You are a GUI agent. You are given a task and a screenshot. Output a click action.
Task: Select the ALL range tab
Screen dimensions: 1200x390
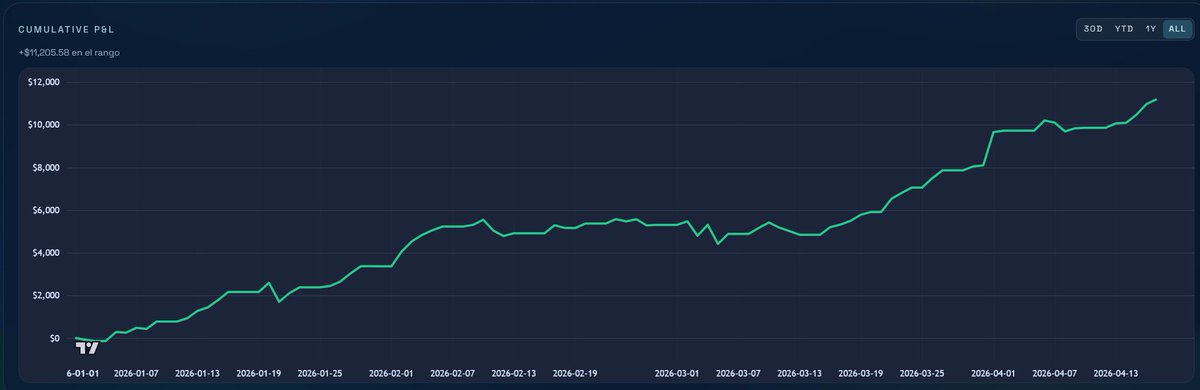pyautogui.click(x=1176, y=29)
